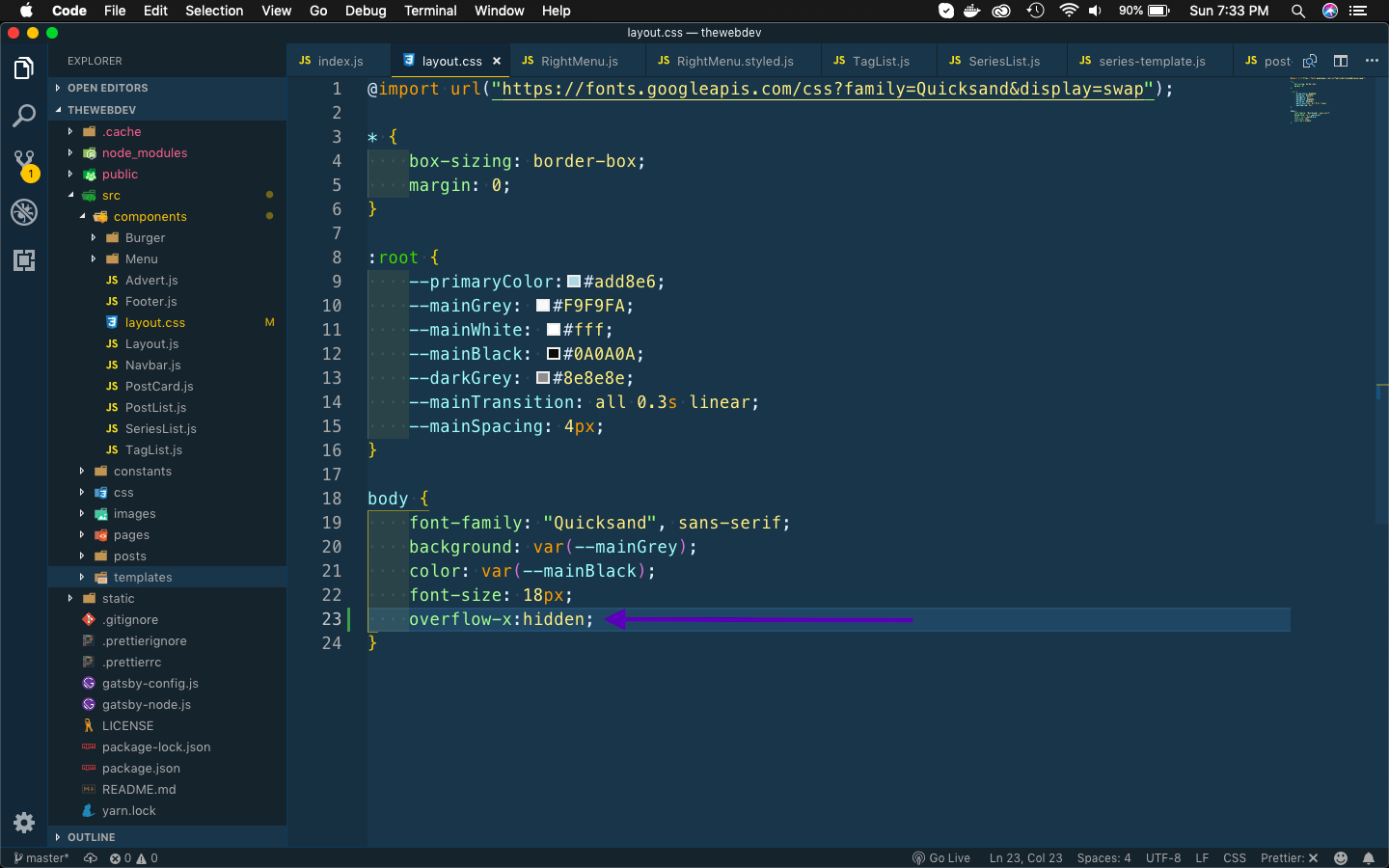
Task: Open the Wi-Fi menu bar icon
Action: pos(1069,11)
